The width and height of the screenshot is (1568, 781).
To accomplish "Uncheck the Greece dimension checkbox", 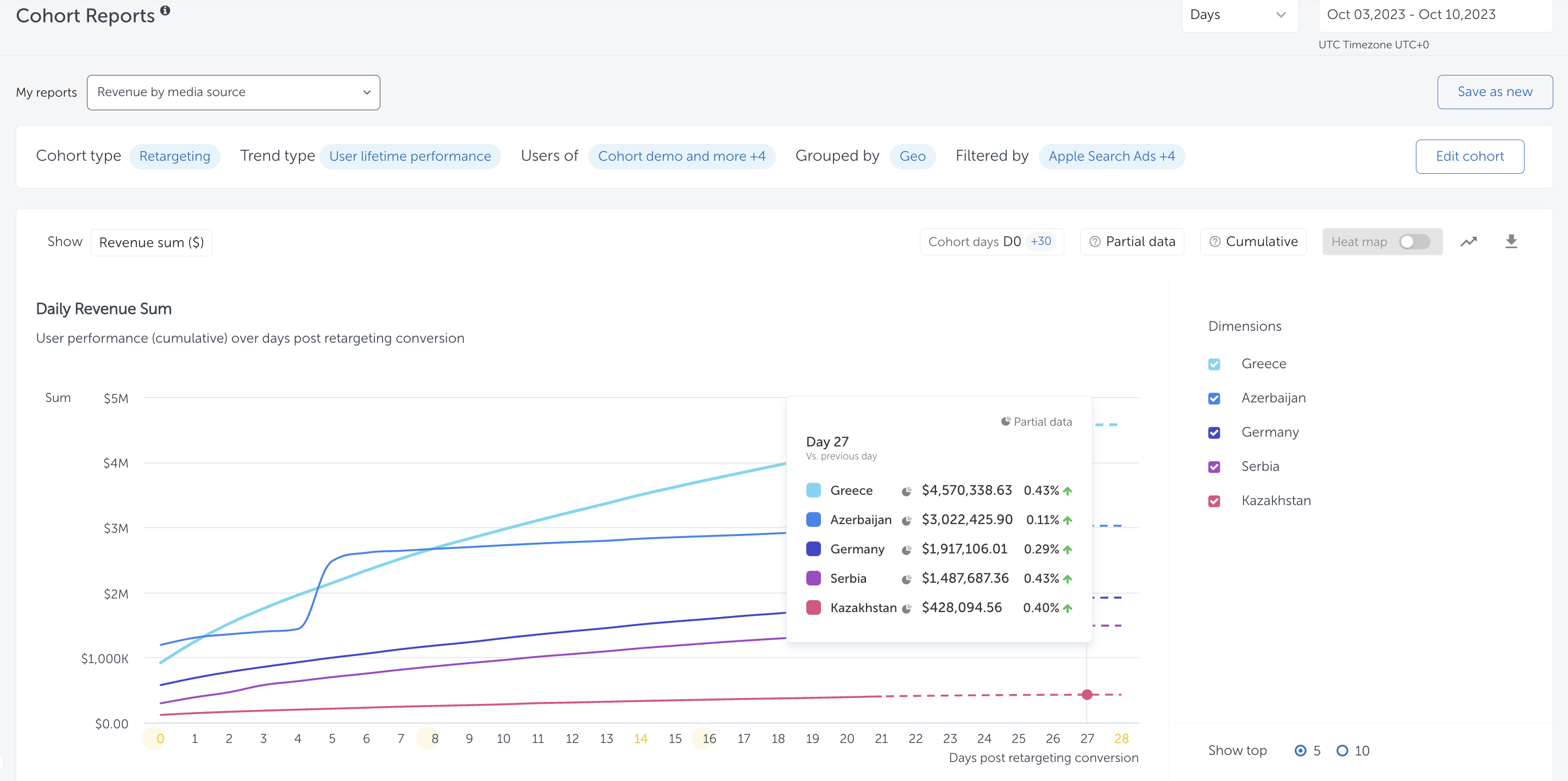I will [1214, 364].
